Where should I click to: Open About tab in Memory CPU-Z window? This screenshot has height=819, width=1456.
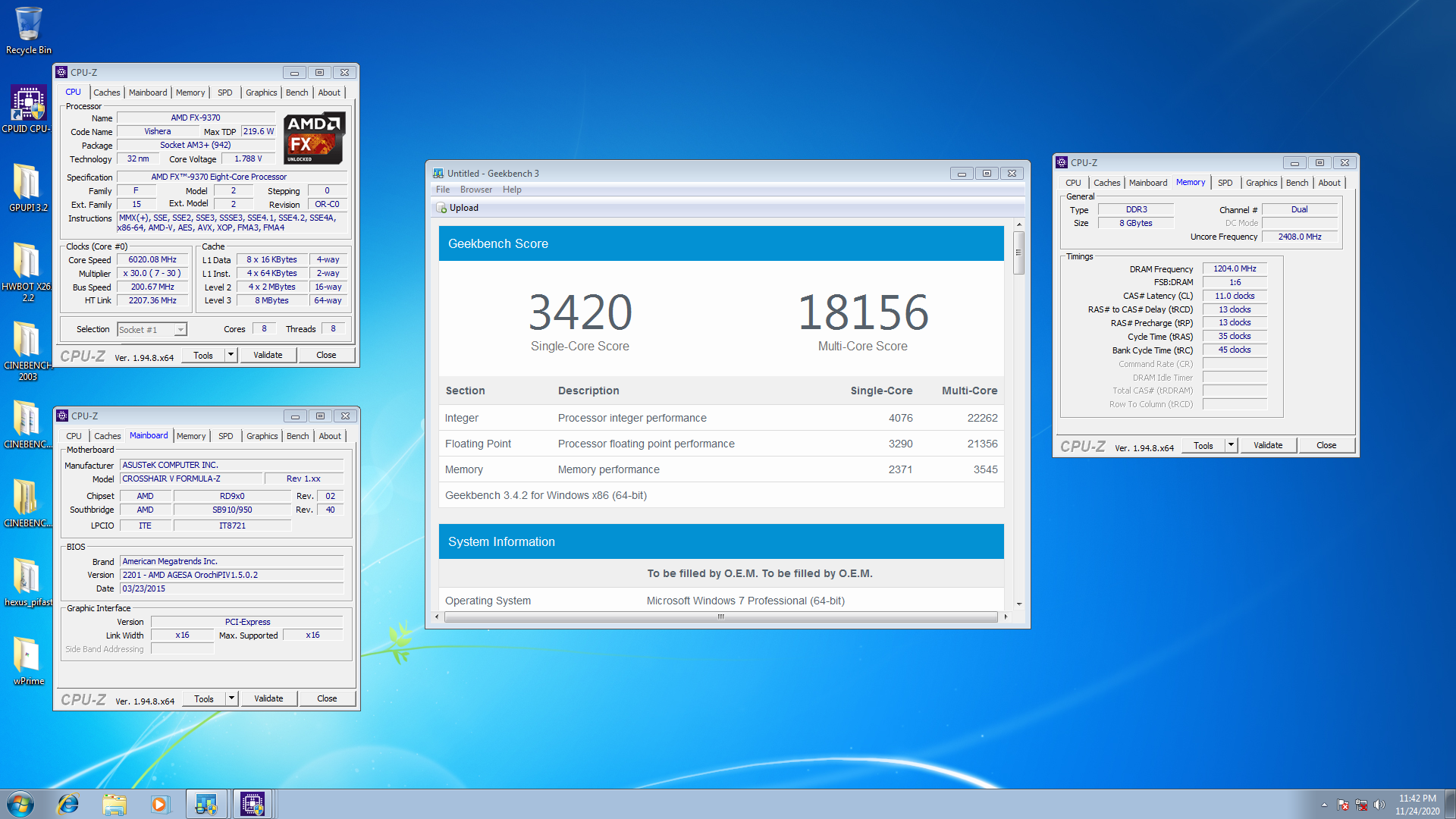[1329, 183]
